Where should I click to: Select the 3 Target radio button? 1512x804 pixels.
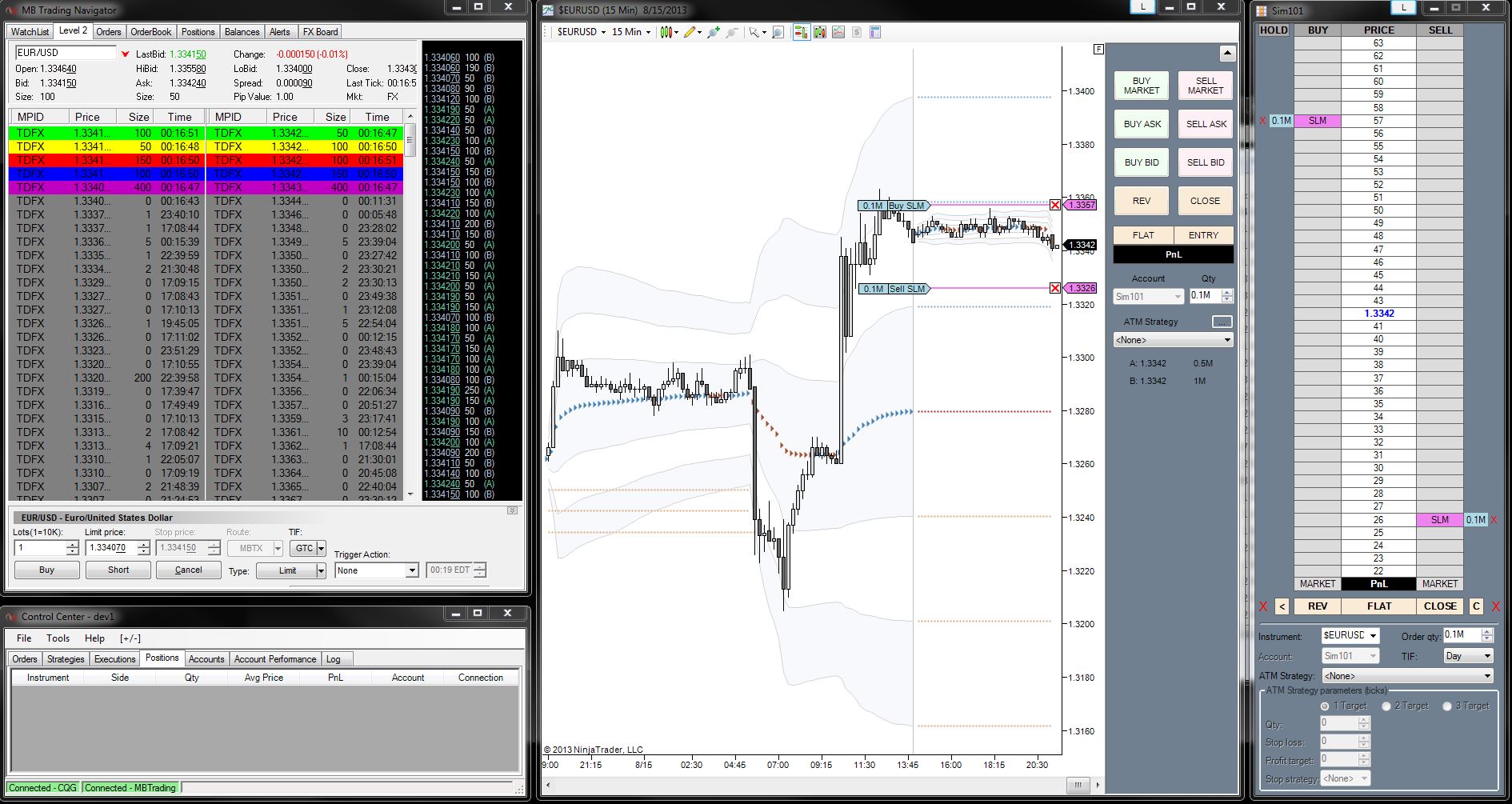(x=1447, y=706)
